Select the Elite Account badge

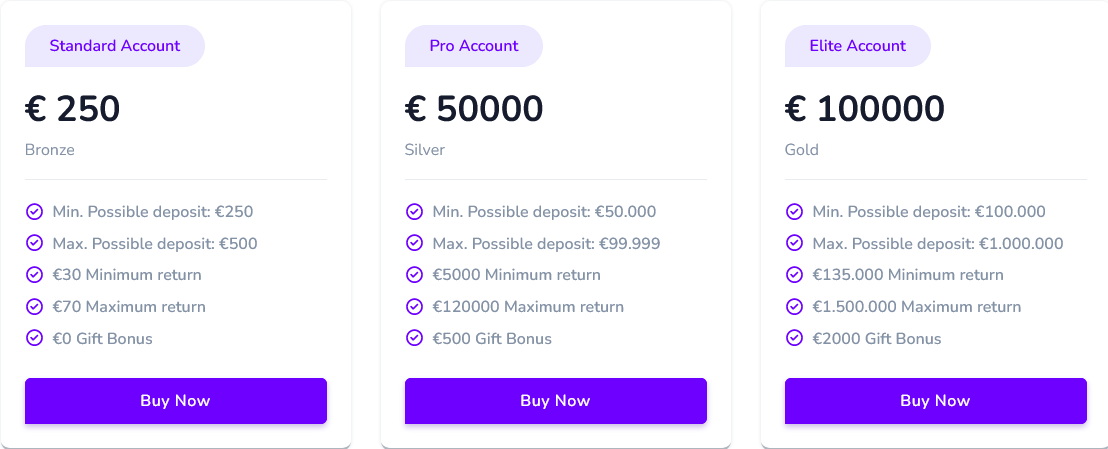(858, 46)
